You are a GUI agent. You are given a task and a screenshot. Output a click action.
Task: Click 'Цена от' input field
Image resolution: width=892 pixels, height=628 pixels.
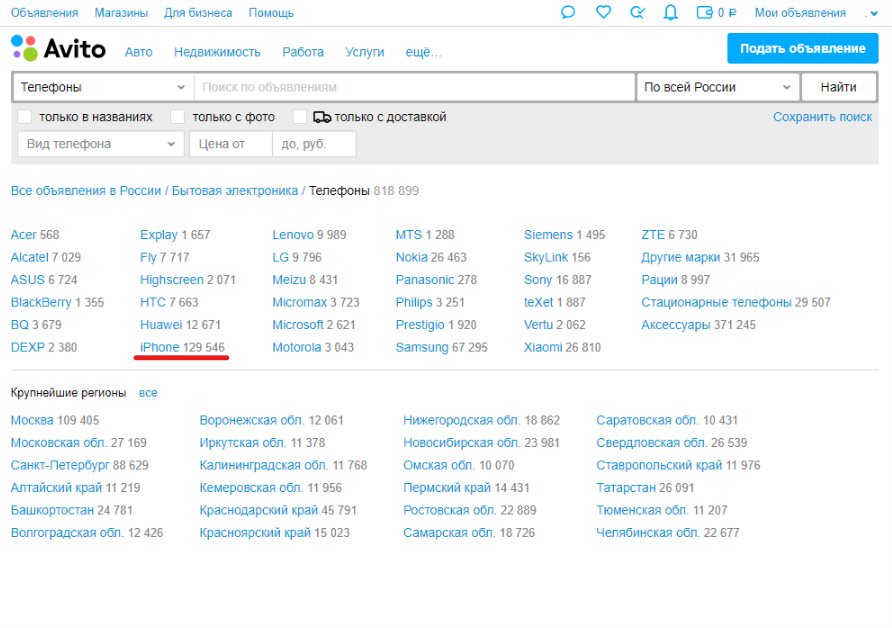(x=230, y=144)
